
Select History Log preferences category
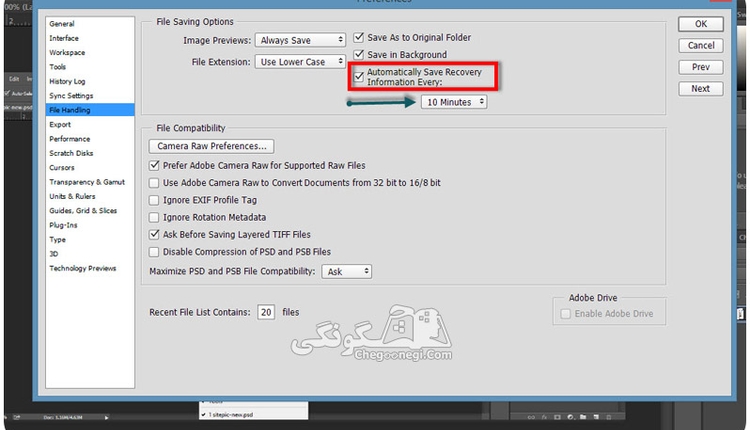67,81
